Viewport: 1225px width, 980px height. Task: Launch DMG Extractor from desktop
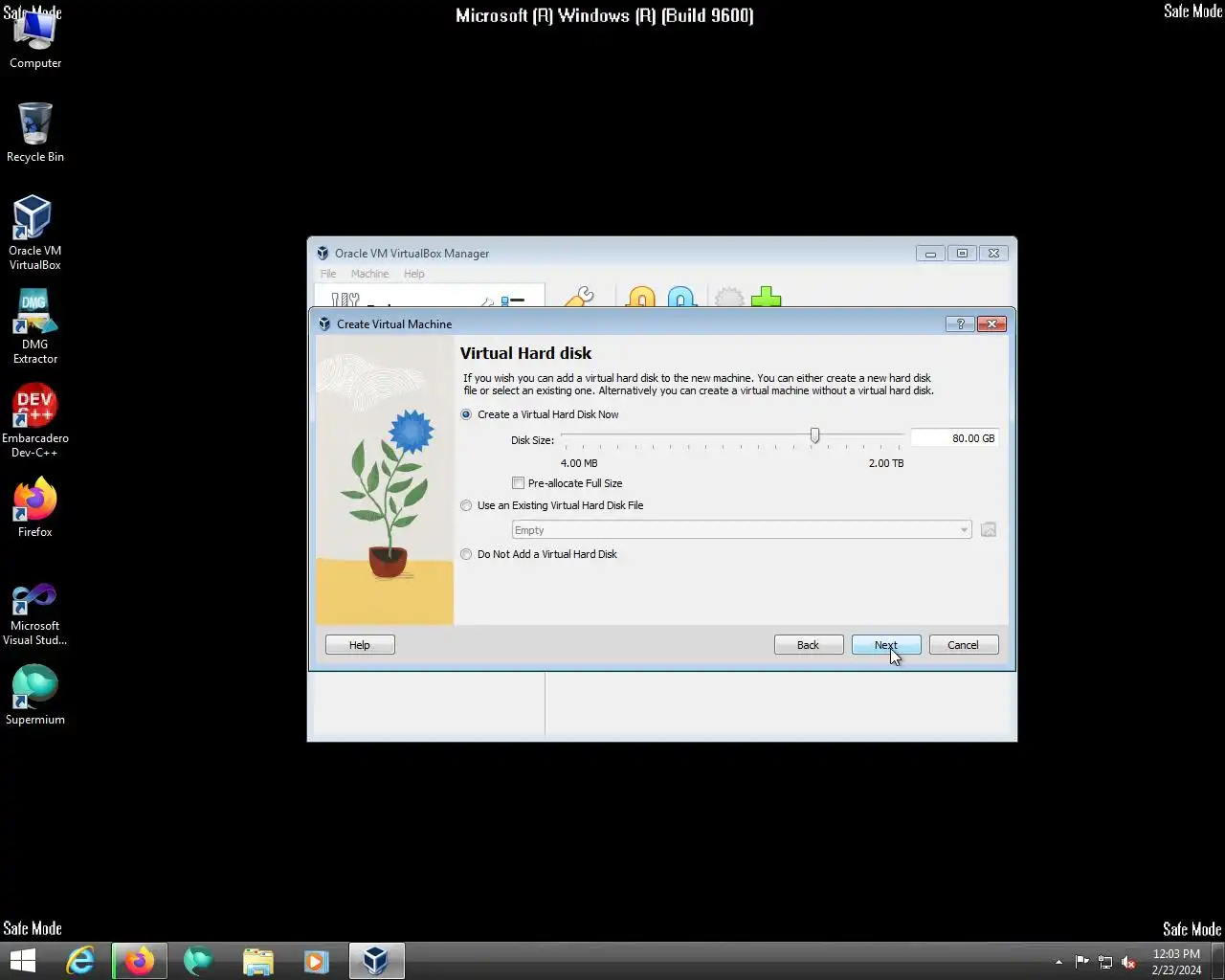click(35, 325)
